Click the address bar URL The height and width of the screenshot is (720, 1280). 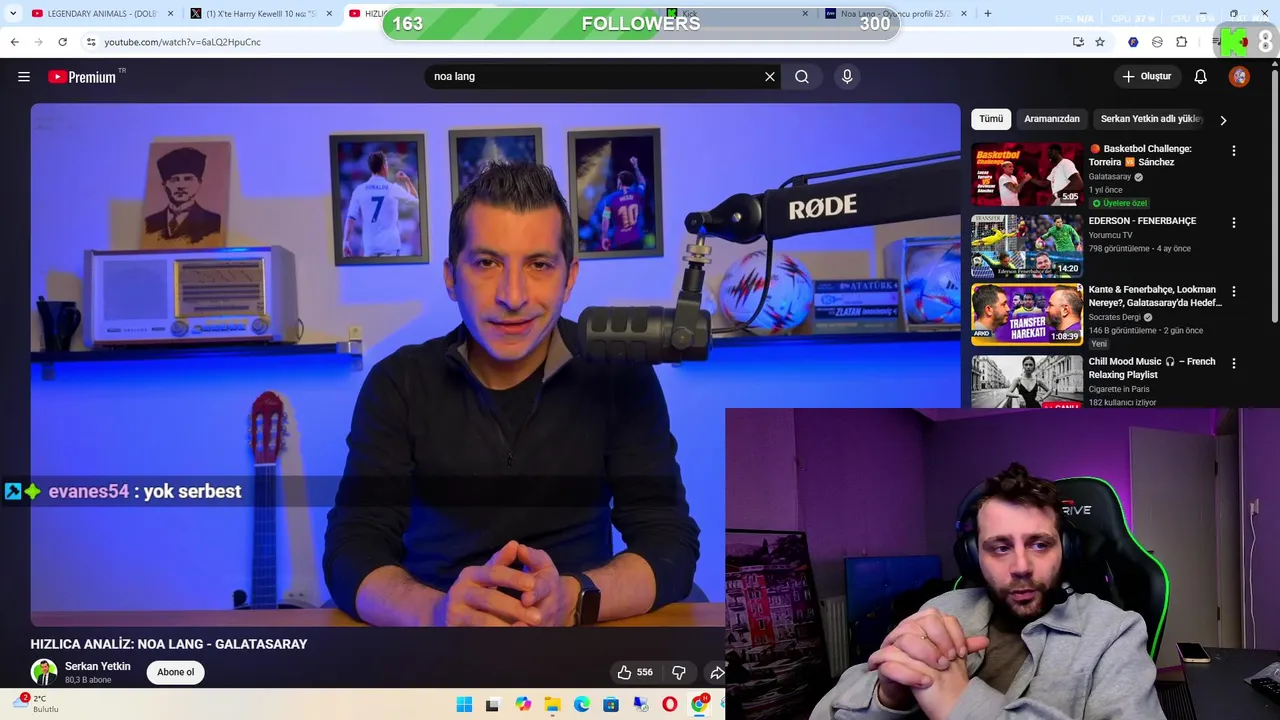coord(182,42)
